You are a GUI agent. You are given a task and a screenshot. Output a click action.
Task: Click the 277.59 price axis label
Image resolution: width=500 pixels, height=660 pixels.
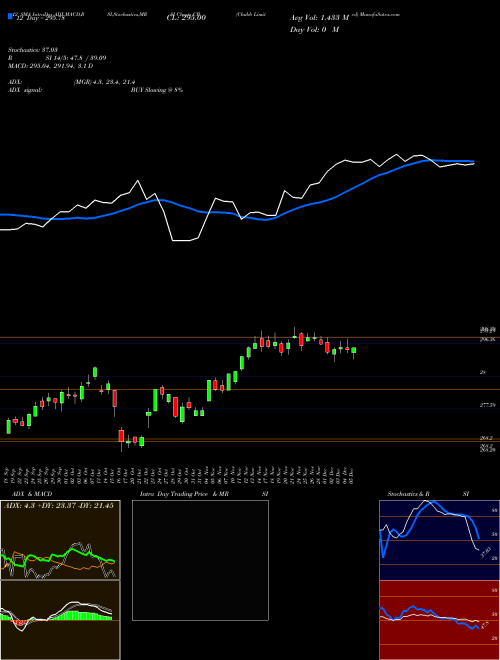pyautogui.click(x=488, y=405)
